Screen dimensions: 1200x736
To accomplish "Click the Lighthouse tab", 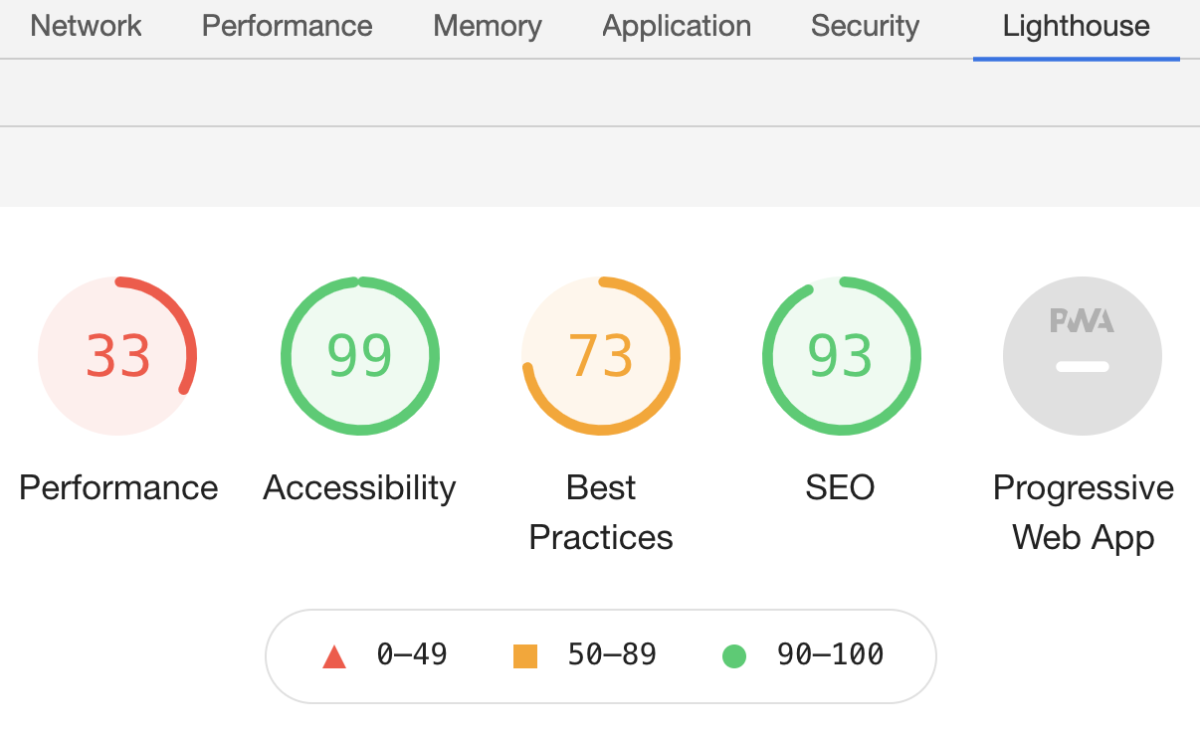I will tap(1076, 26).
